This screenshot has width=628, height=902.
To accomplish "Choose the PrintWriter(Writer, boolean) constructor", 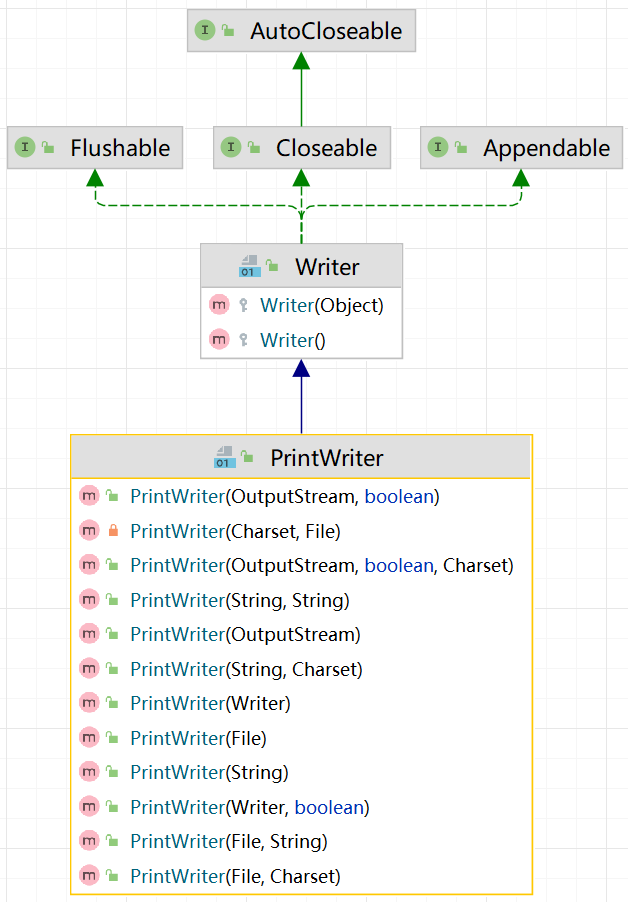I will [x=249, y=807].
